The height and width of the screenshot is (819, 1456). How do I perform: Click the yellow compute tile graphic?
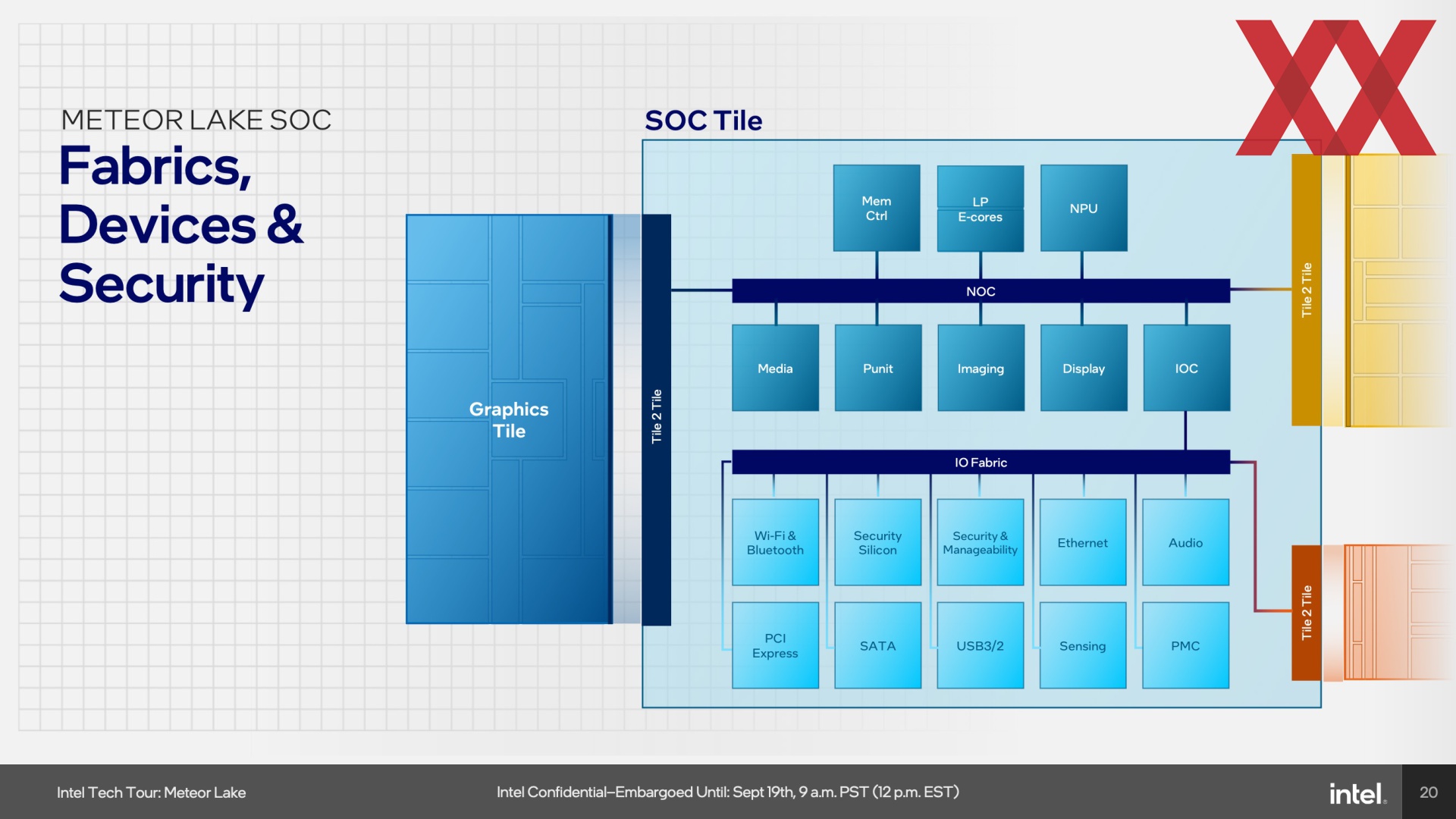point(1399,290)
